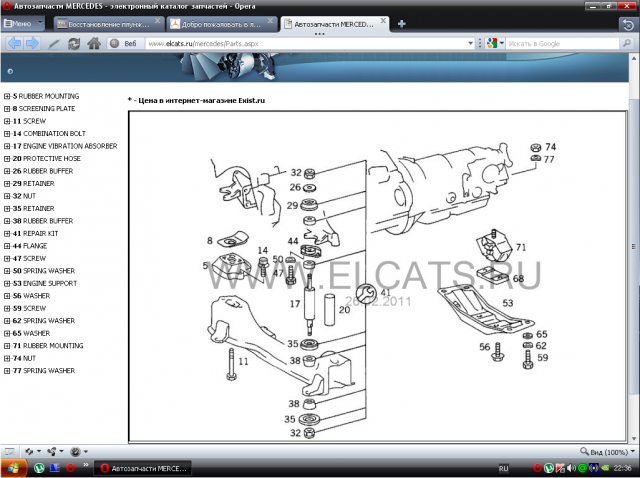
Task: Expand the 26 RUBBER BUFFER node
Action: (7, 171)
